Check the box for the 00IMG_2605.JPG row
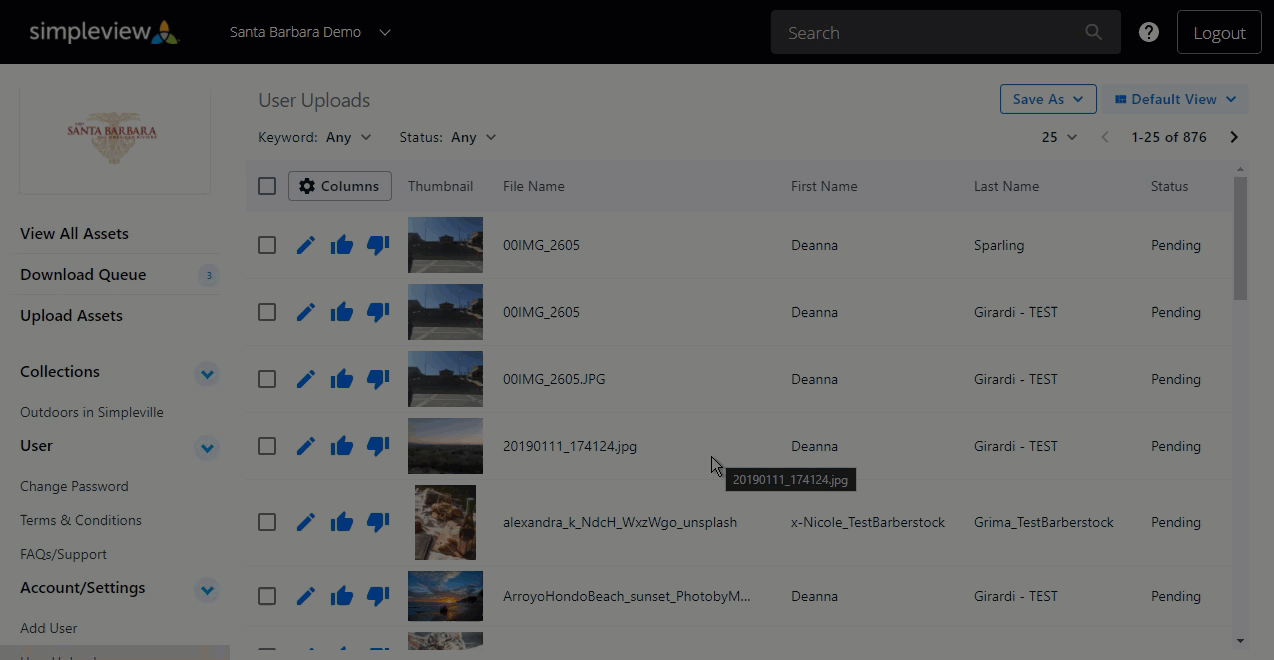 (x=267, y=379)
